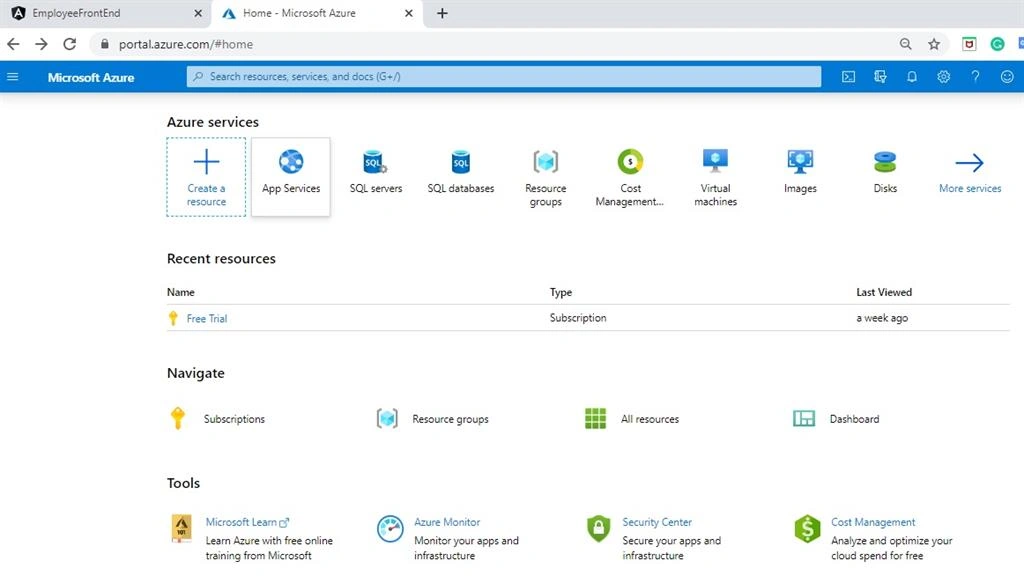This screenshot has width=1024, height=576.
Task: Focus the Search resources, services, and docs box
Action: point(504,76)
